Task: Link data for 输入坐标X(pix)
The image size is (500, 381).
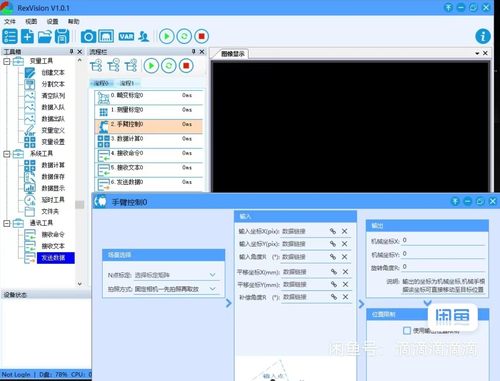Action: tap(333, 231)
